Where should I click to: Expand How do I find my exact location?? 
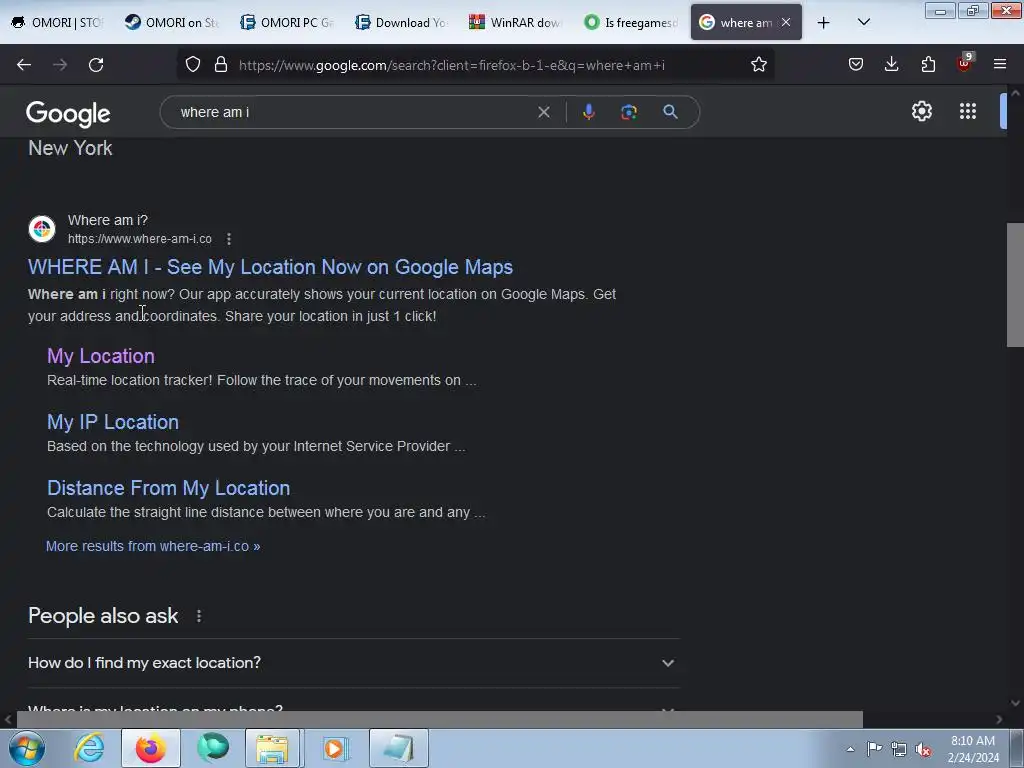tap(353, 663)
